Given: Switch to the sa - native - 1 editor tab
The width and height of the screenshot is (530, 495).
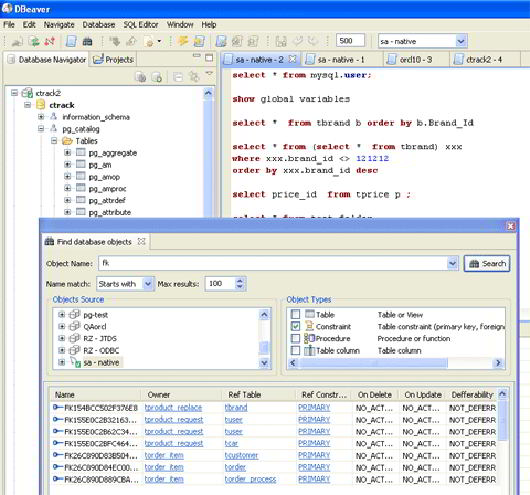Looking at the screenshot, I should [341, 60].
